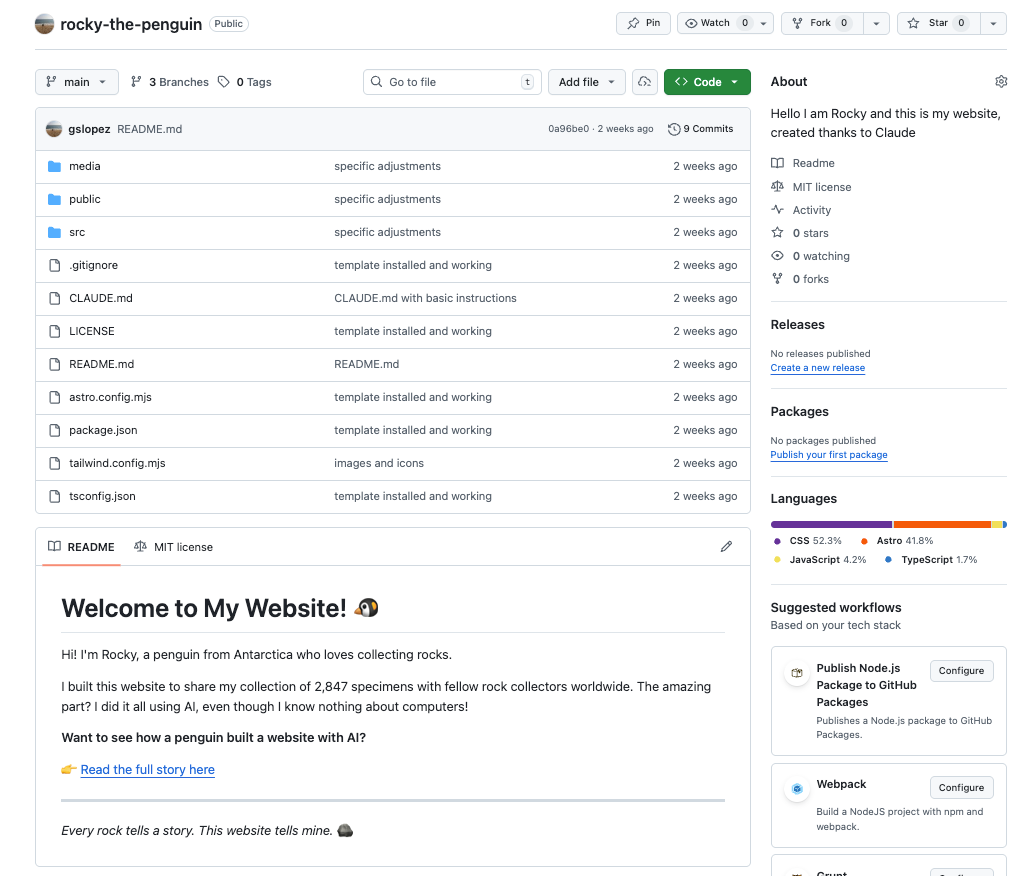Image resolution: width=1022 pixels, height=876 pixels.
Task: Expand the Fork options dropdown arrow
Action: (877, 23)
